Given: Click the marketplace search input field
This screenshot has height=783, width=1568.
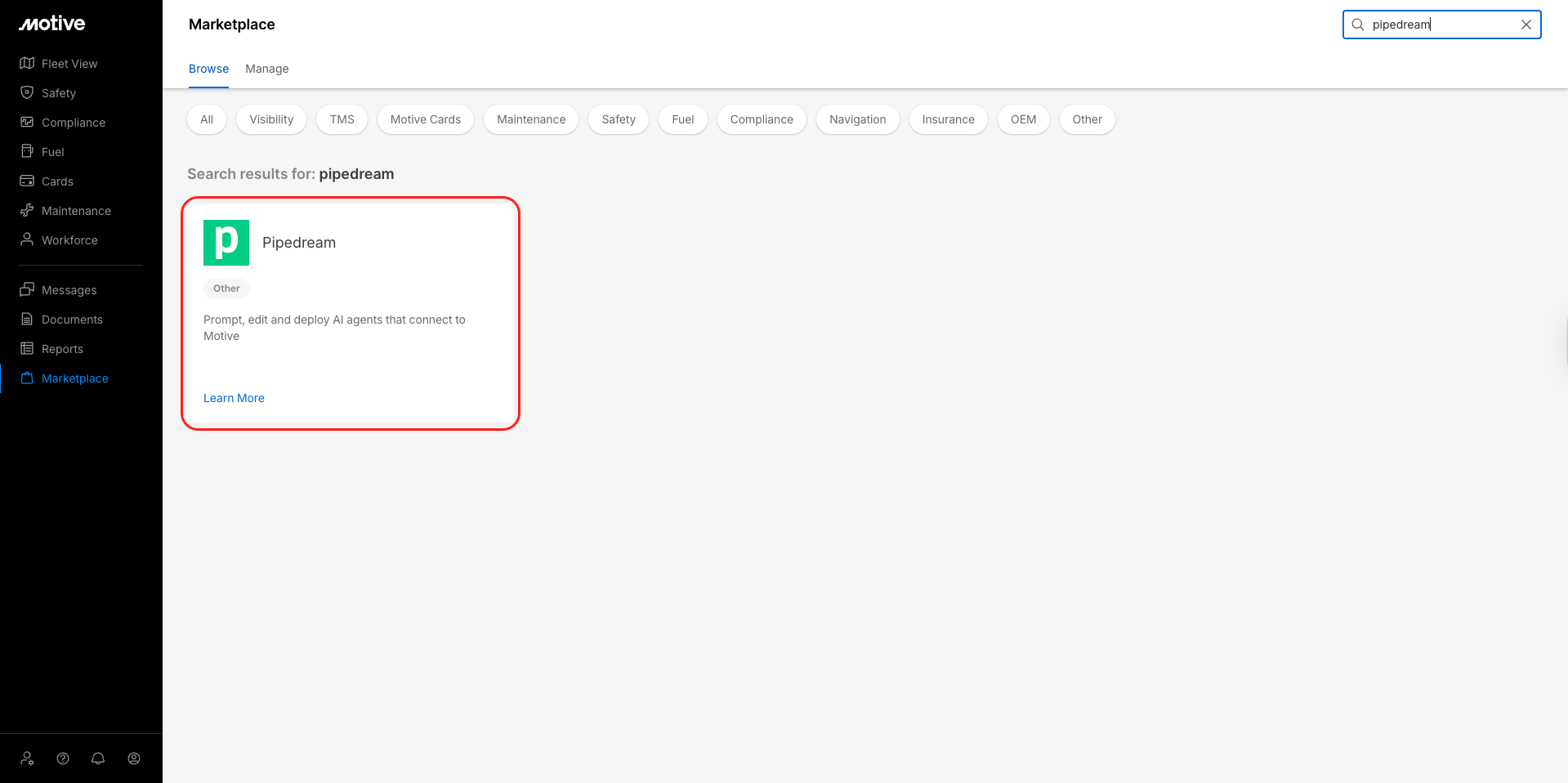Looking at the screenshot, I should (1438, 25).
